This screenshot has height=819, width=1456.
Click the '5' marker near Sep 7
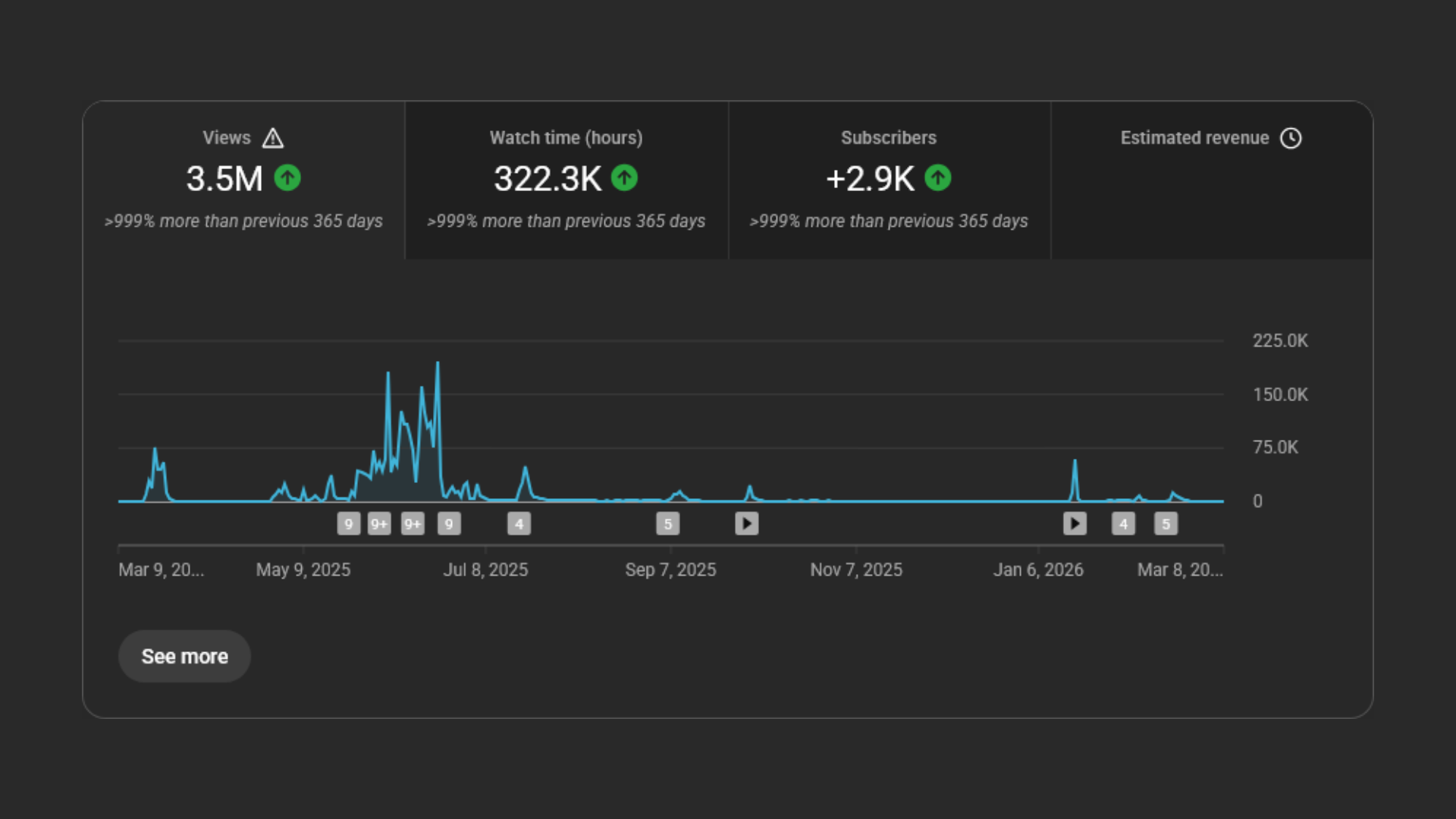(668, 523)
